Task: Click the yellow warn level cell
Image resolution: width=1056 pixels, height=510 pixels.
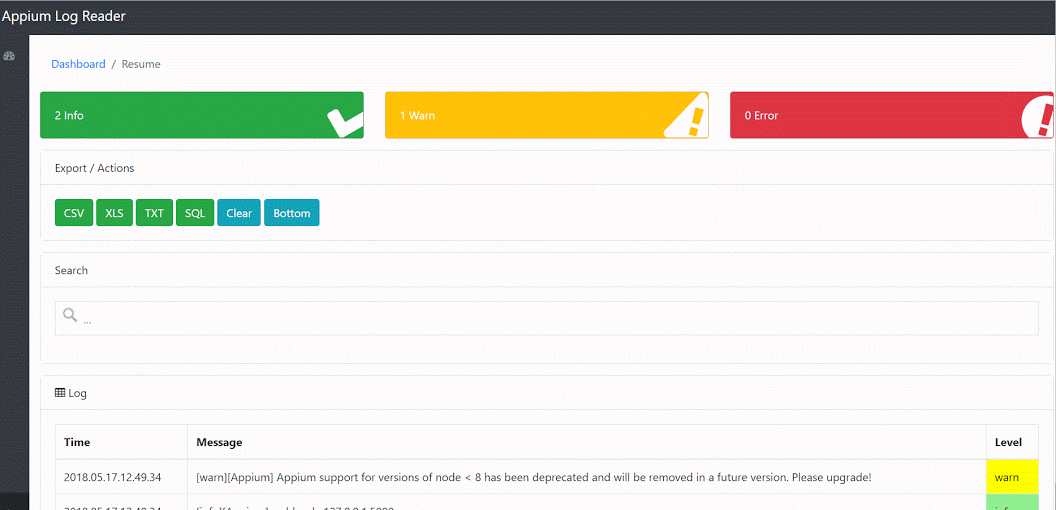Action: 1012,477
